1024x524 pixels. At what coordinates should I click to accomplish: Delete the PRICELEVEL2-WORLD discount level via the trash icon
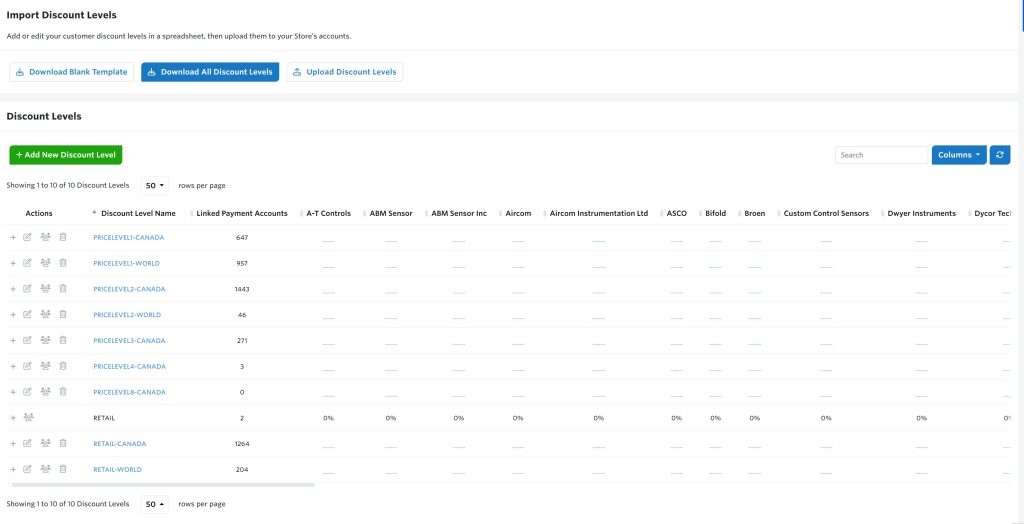(x=63, y=314)
